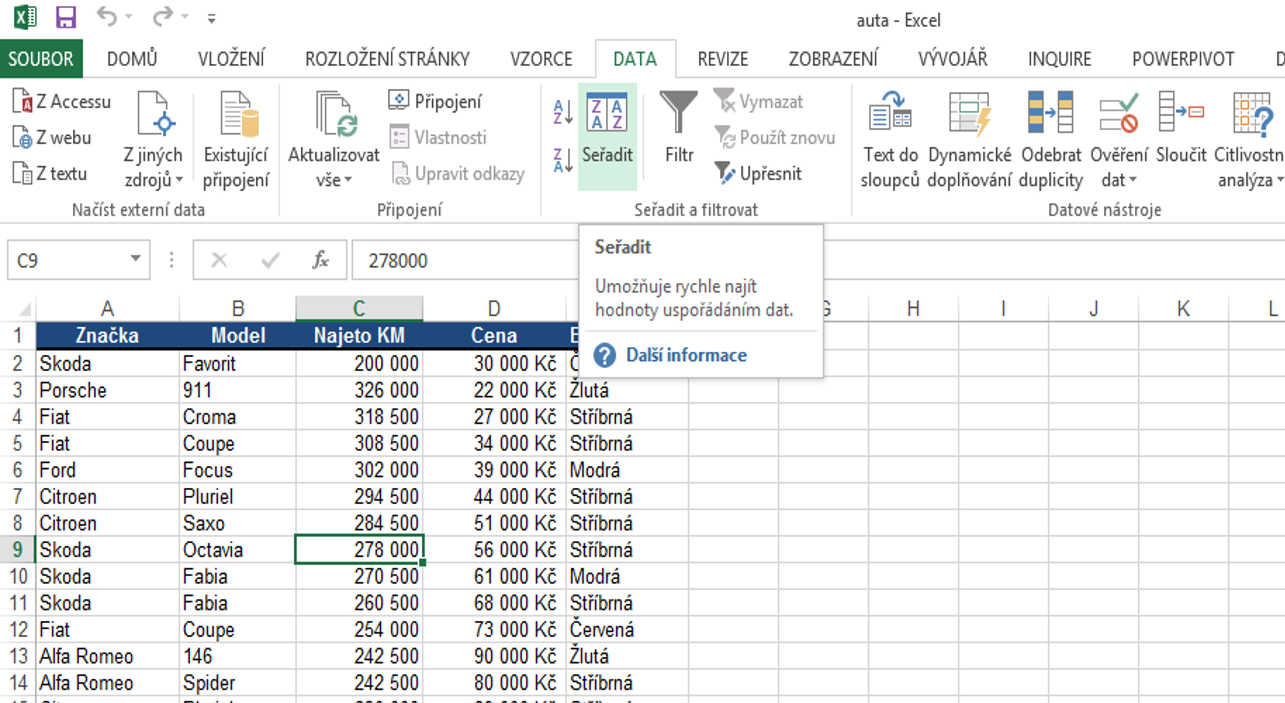Click the Focus model cell
Image resolution: width=1285 pixels, height=703 pixels.
tap(237, 470)
